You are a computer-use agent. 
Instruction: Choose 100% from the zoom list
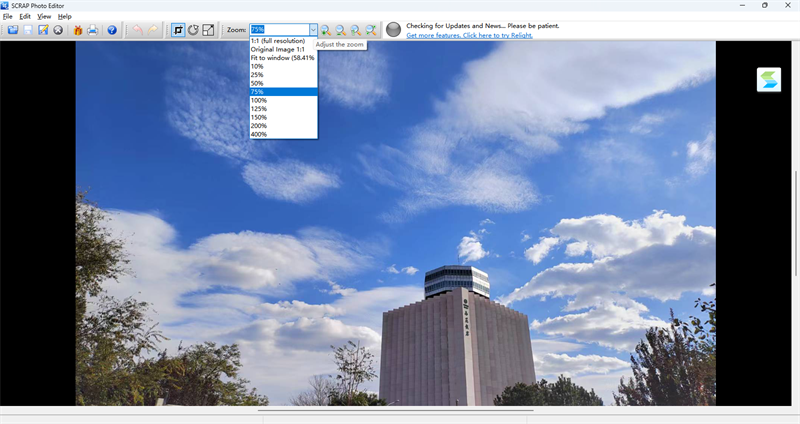(259, 100)
